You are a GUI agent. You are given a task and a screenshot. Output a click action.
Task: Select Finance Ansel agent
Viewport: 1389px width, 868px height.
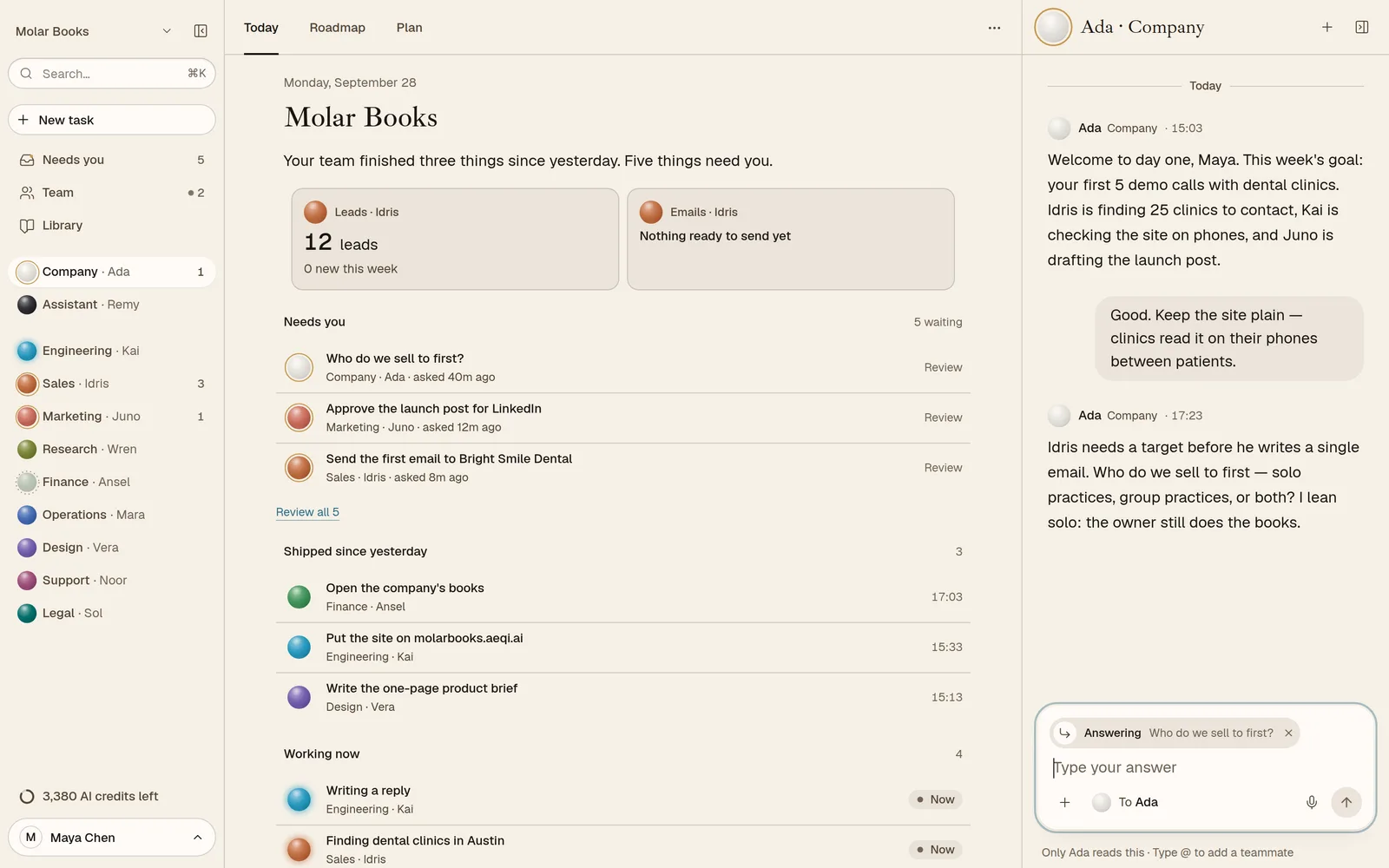coord(112,482)
